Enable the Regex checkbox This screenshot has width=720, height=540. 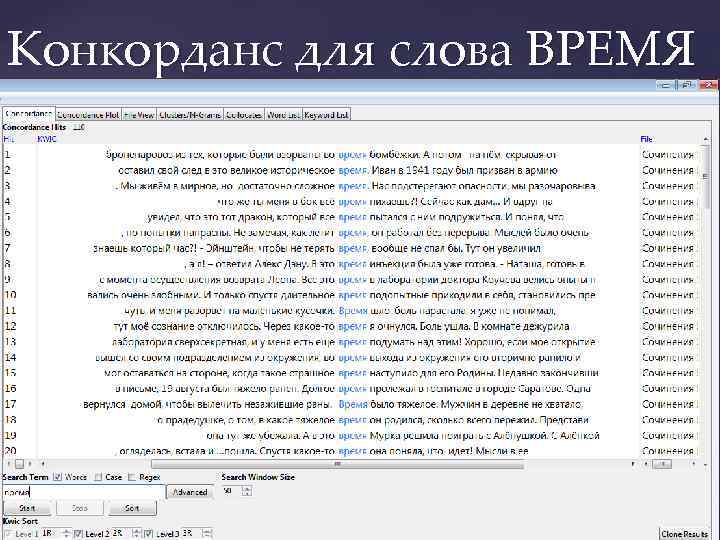pyautogui.click(x=132, y=477)
